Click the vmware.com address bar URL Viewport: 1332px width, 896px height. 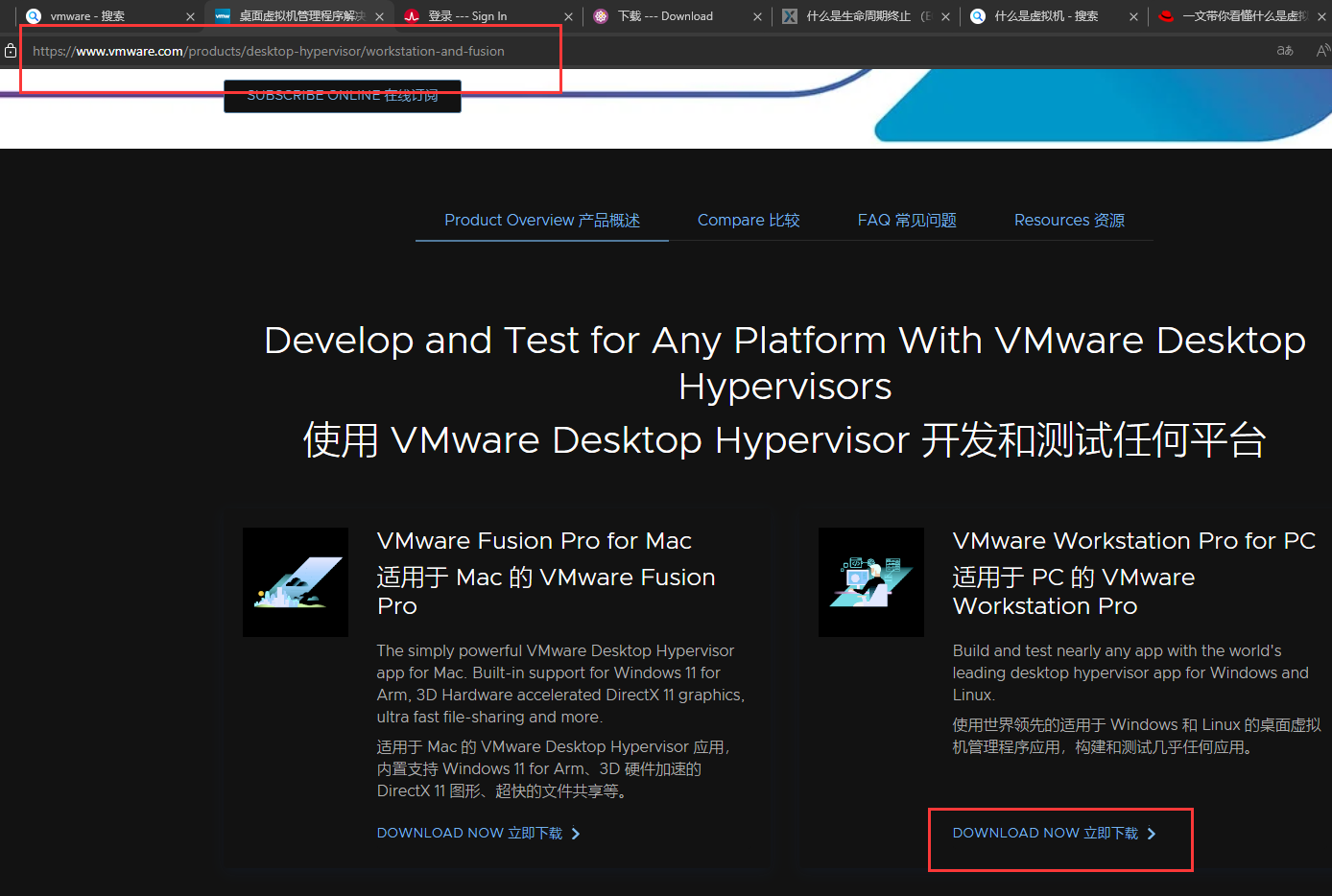pyautogui.click(x=269, y=51)
